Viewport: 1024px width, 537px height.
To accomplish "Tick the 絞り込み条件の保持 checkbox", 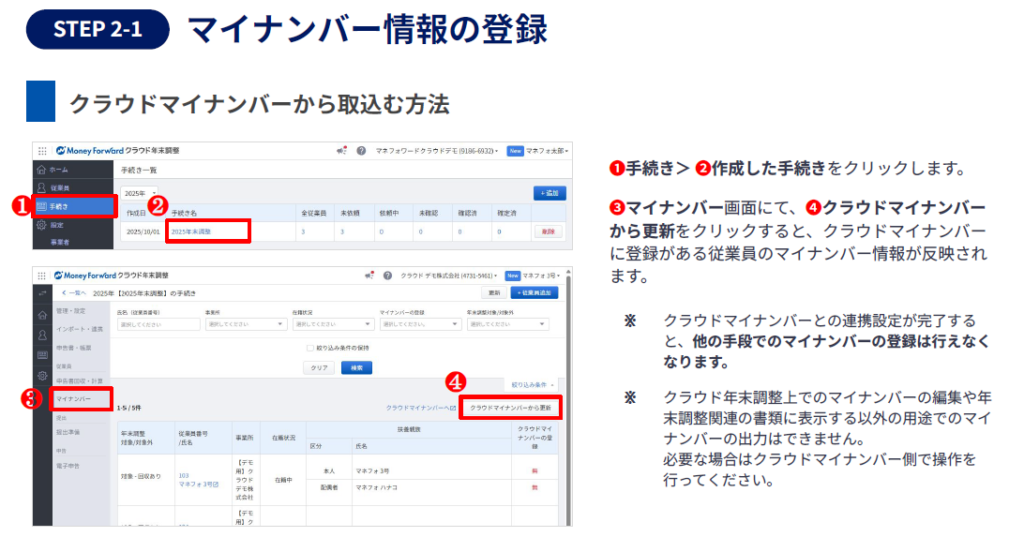I will (309, 348).
